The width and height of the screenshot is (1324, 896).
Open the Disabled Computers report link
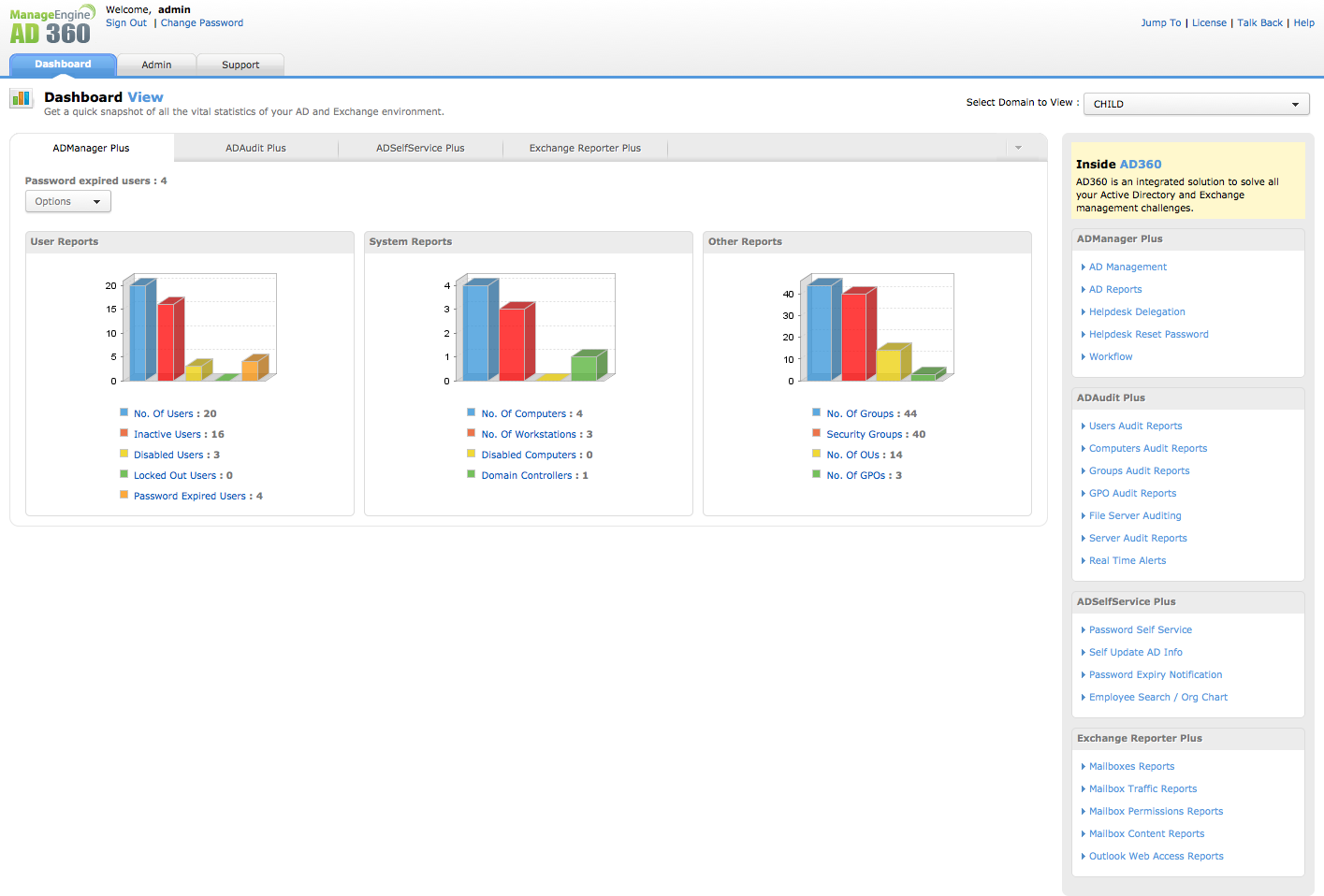click(x=529, y=455)
